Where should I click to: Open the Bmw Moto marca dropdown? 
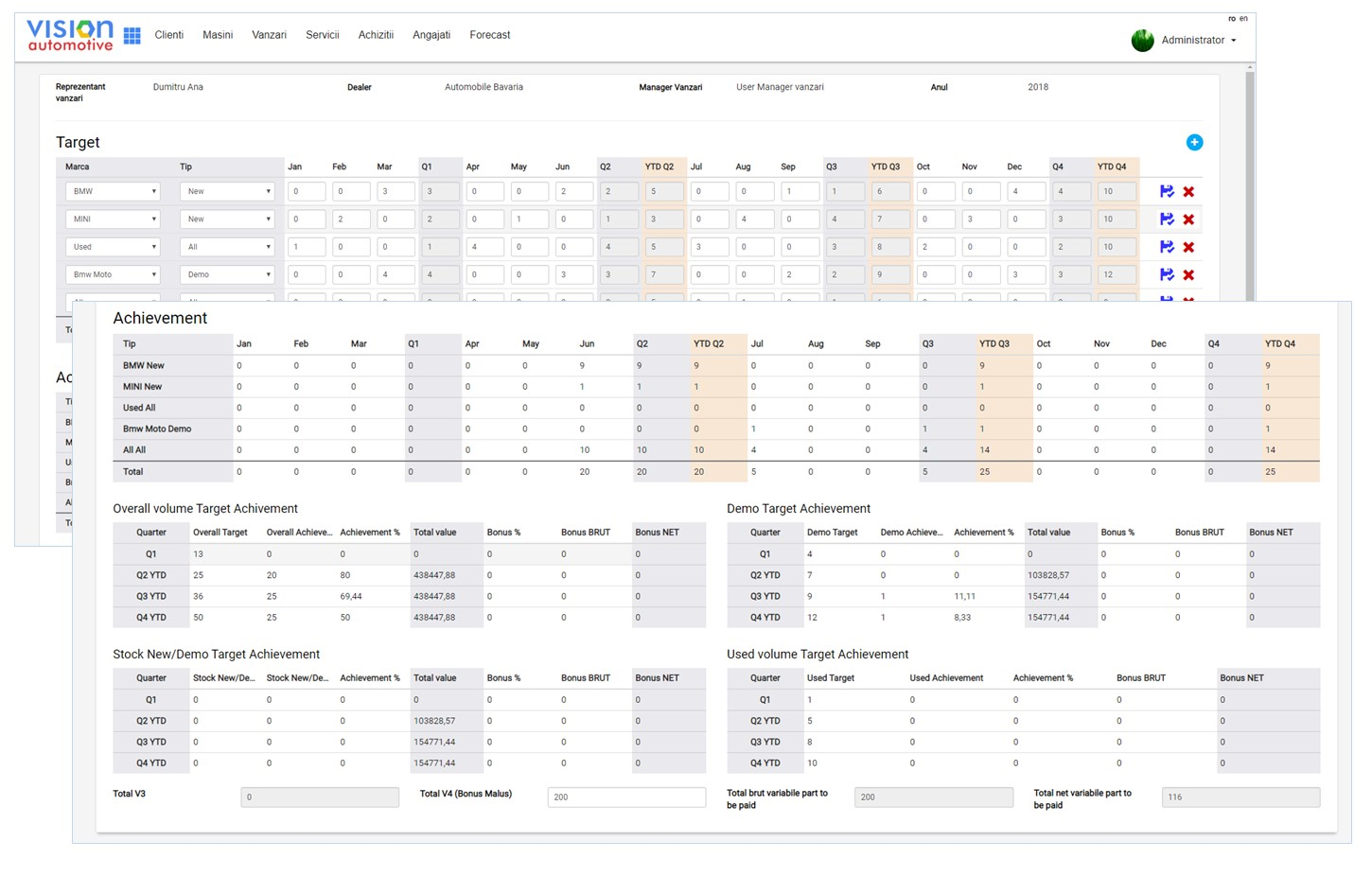click(x=113, y=274)
